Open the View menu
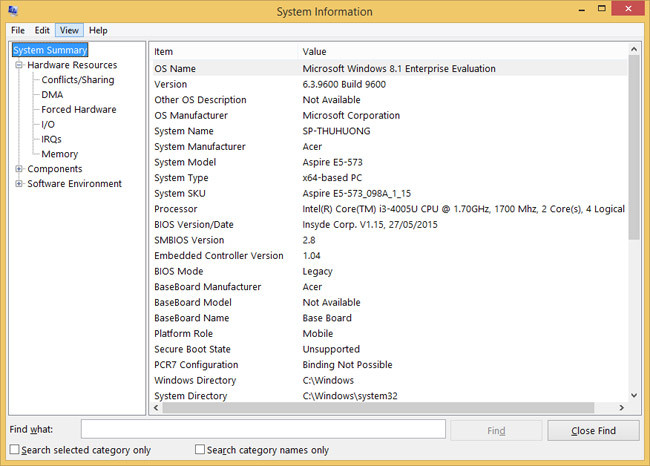The image size is (650, 466). pyautogui.click(x=69, y=30)
